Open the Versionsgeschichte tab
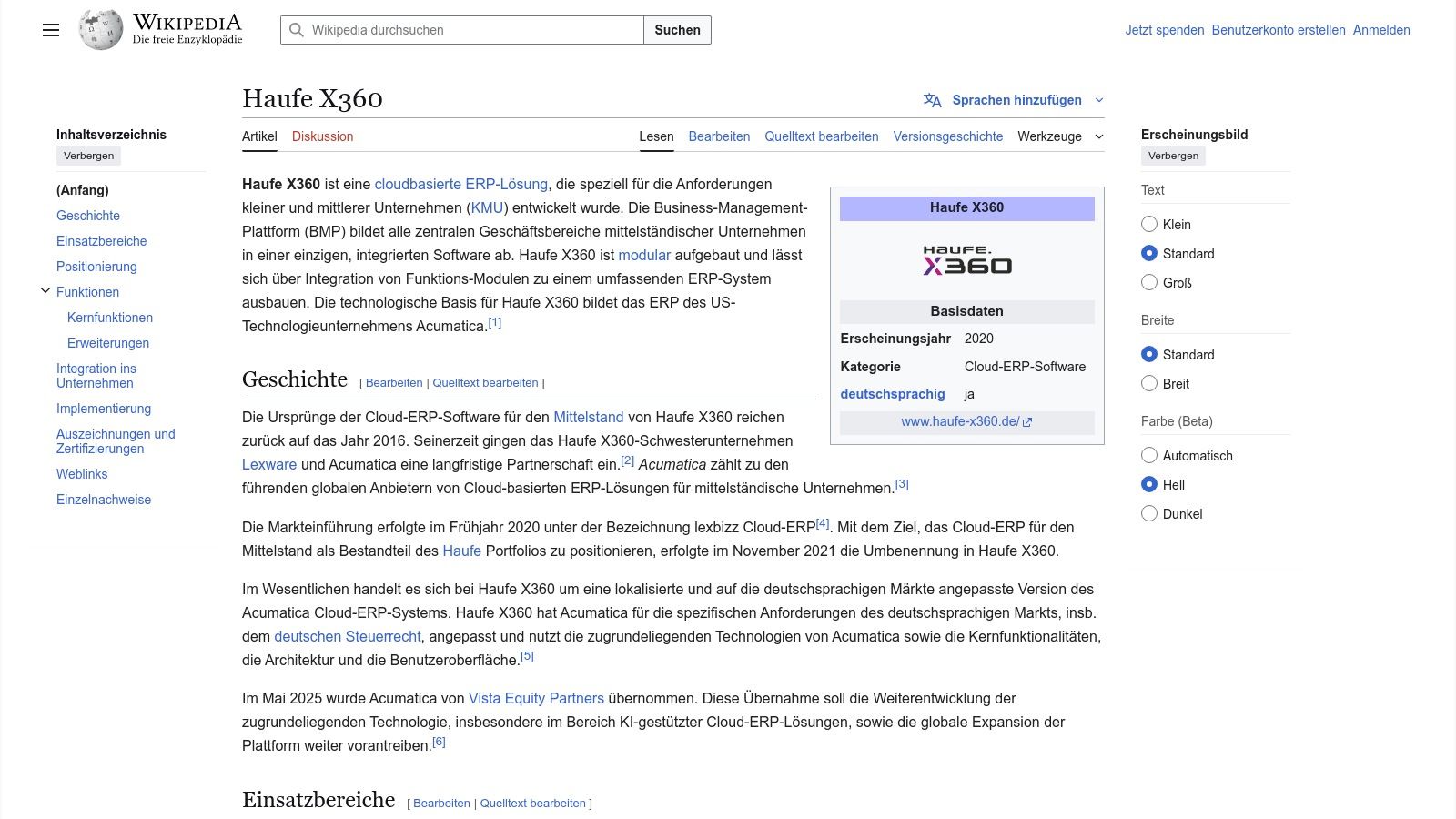 pyautogui.click(x=948, y=136)
